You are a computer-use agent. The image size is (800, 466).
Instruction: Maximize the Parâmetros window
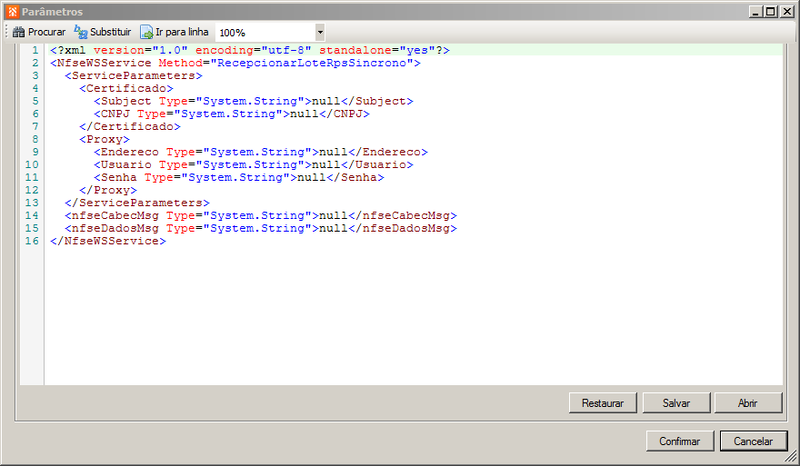[x=771, y=11]
